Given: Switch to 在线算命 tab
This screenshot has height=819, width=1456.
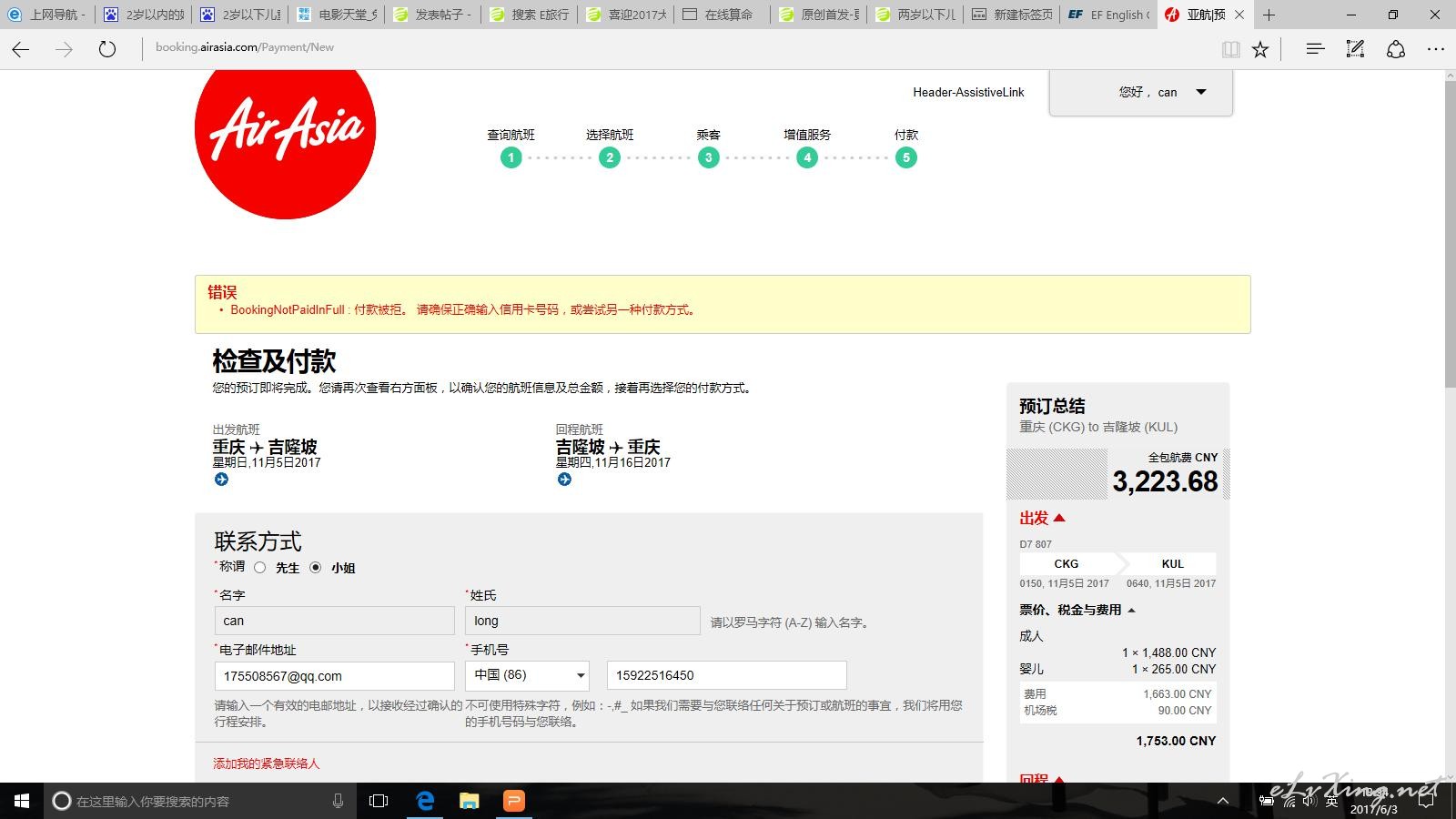Looking at the screenshot, I should pos(722,15).
